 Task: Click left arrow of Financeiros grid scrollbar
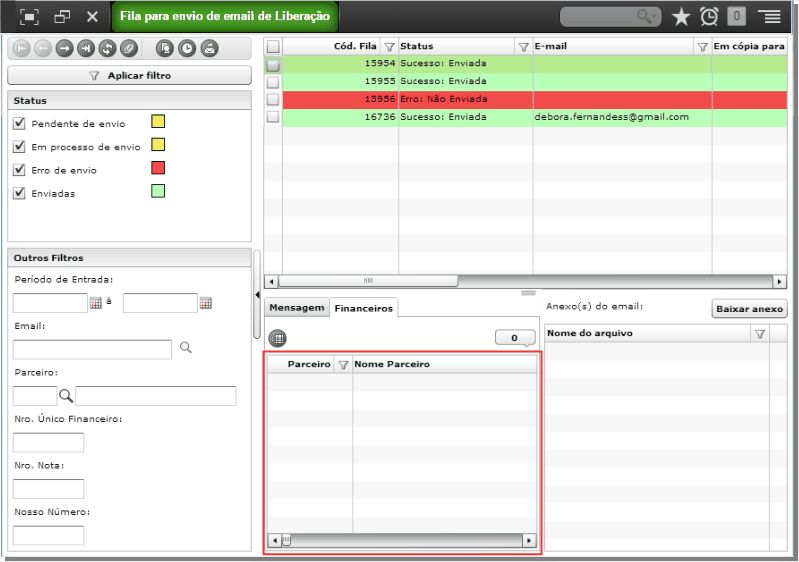click(275, 540)
